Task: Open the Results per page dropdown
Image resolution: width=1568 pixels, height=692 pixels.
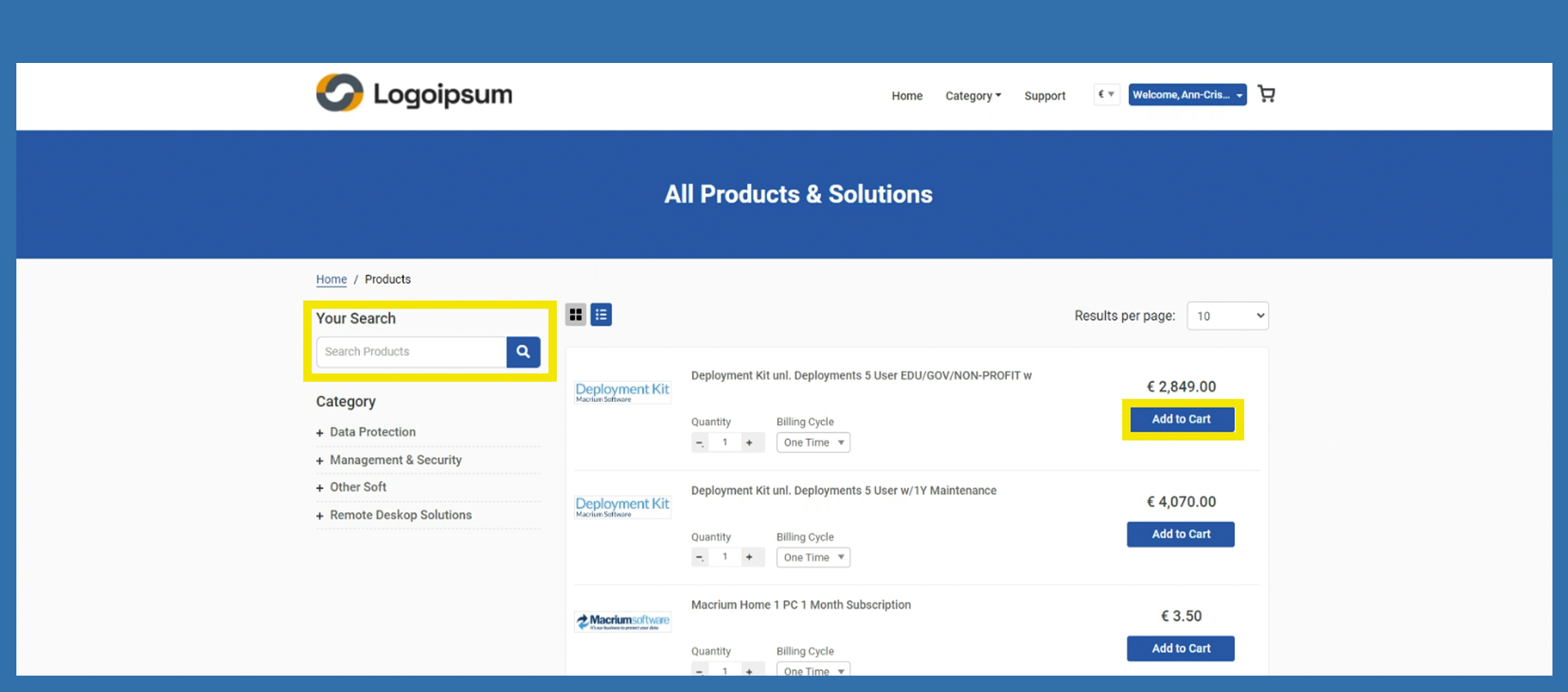Action: point(1227,316)
